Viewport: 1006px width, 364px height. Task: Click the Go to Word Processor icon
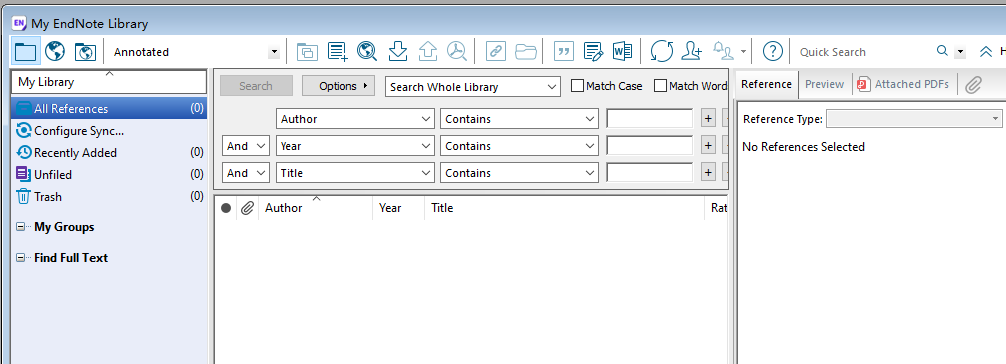pos(622,51)
